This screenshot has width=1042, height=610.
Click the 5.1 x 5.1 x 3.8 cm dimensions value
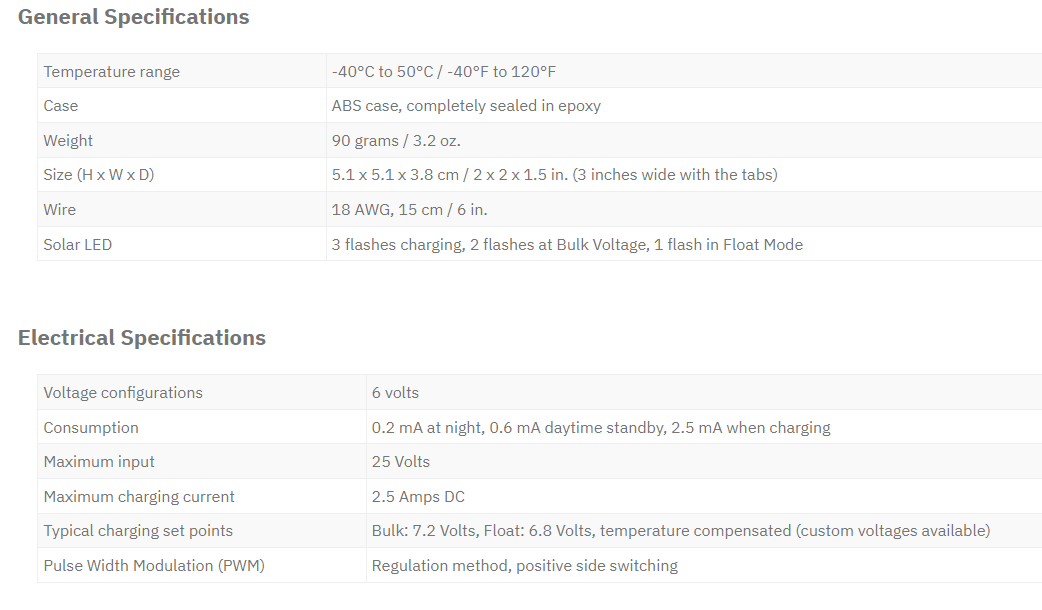point(555,175)
